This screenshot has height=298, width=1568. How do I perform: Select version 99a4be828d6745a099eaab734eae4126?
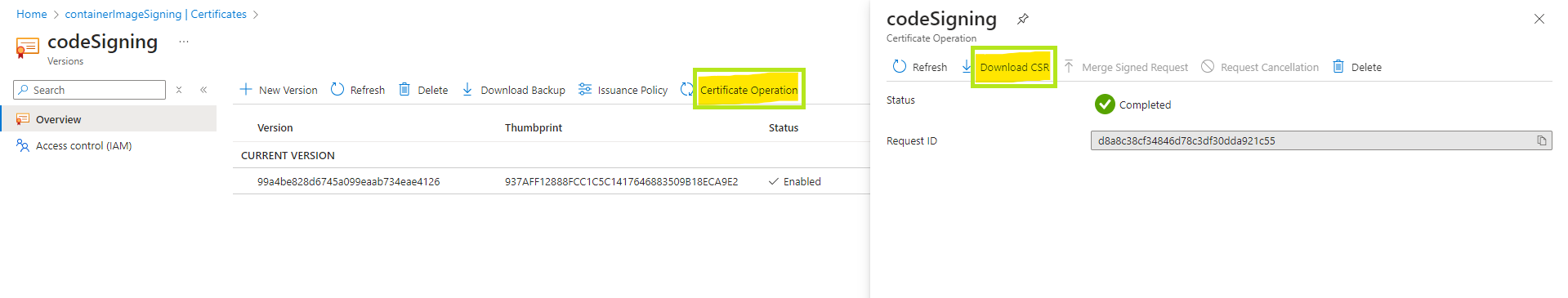point(349,181)
